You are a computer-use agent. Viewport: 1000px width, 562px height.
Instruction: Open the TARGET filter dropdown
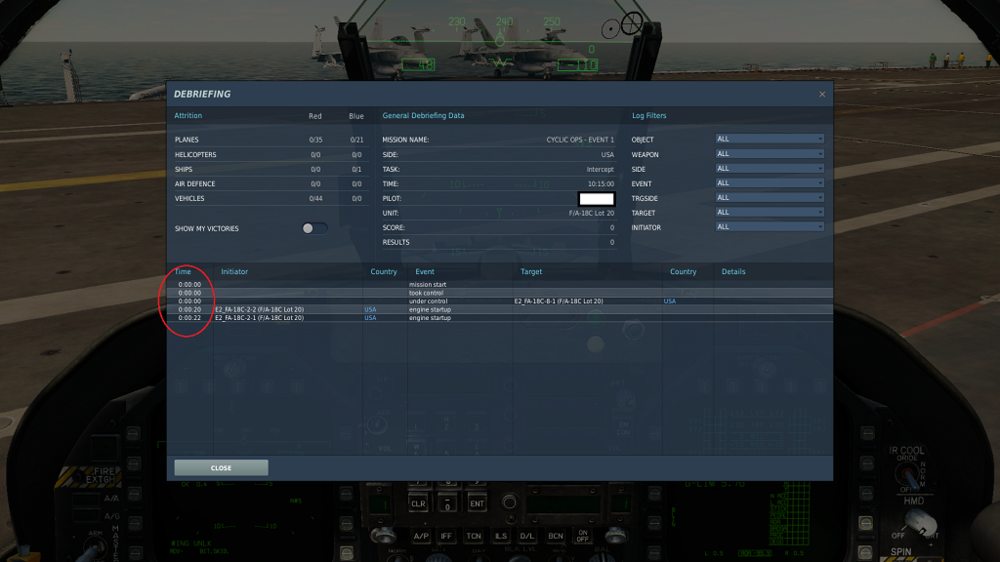769,212
